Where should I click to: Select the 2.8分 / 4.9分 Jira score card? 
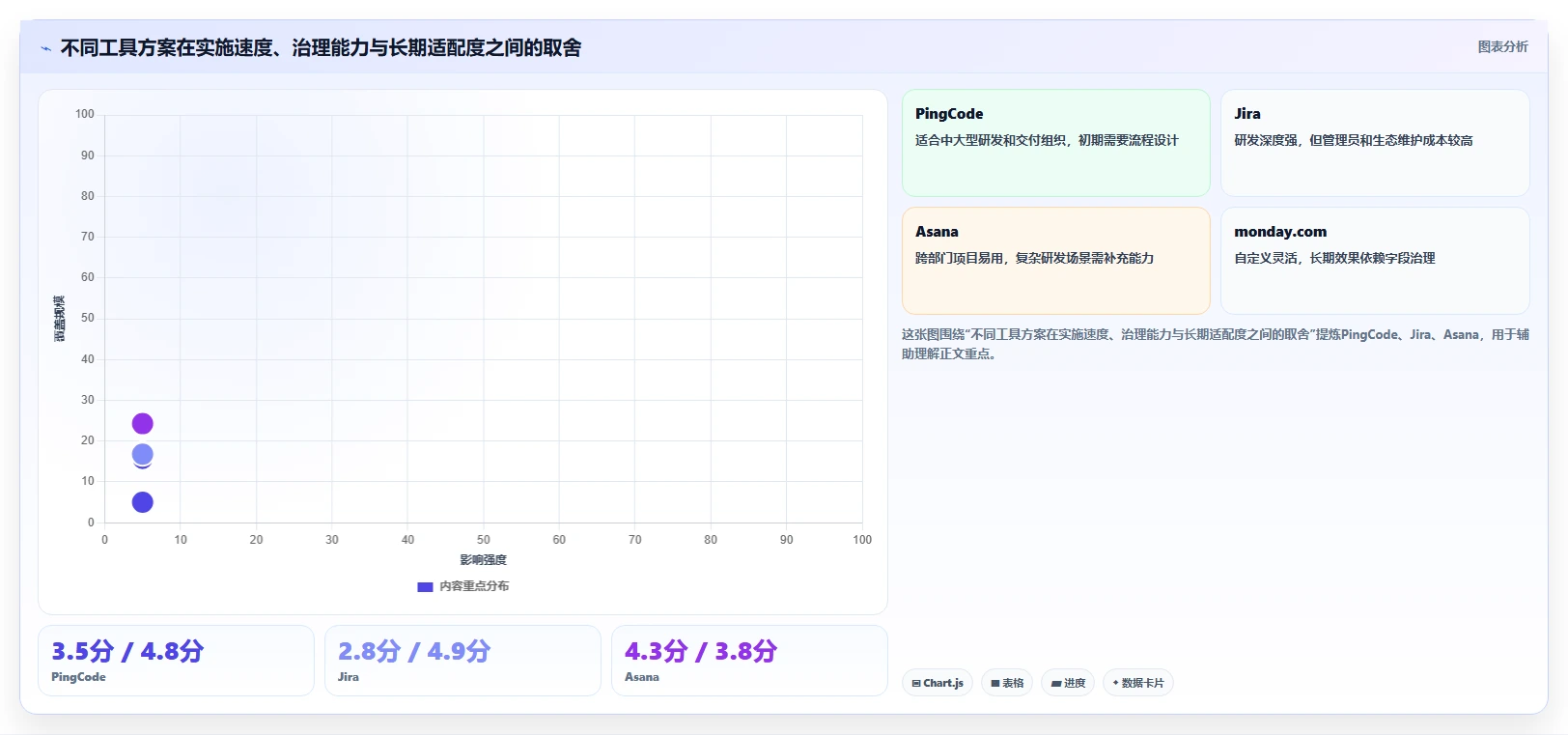click(462, 661)
